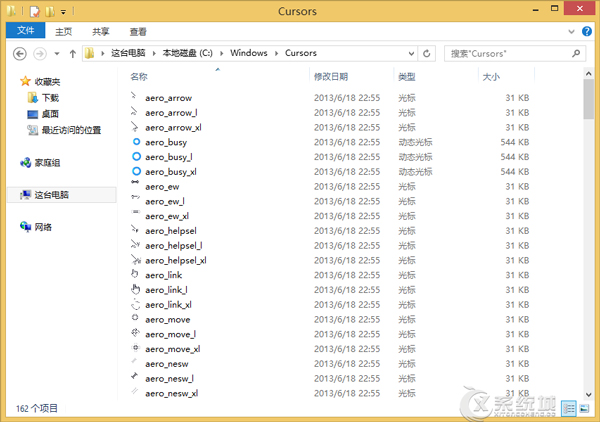
Task: Select the aero_move cursor icon
Action: (135, 317)
